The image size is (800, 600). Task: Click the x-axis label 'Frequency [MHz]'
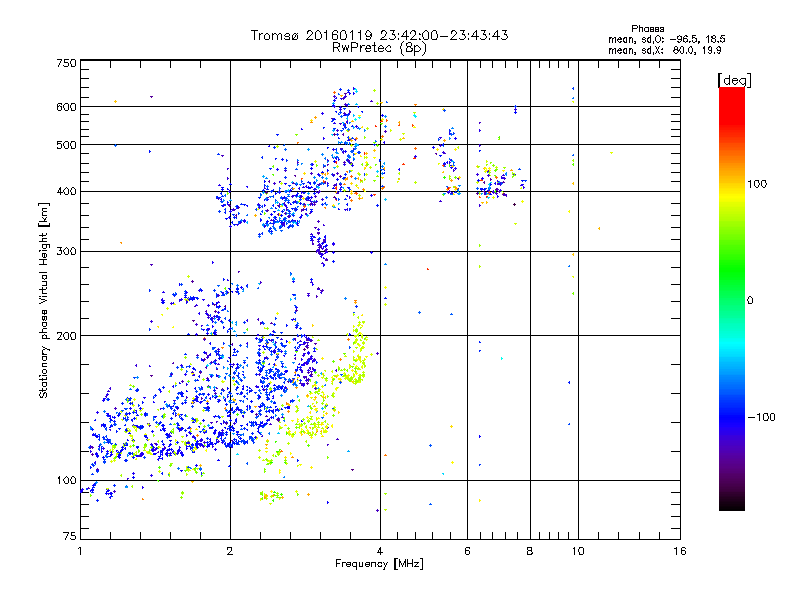click(x=379, y=564)
